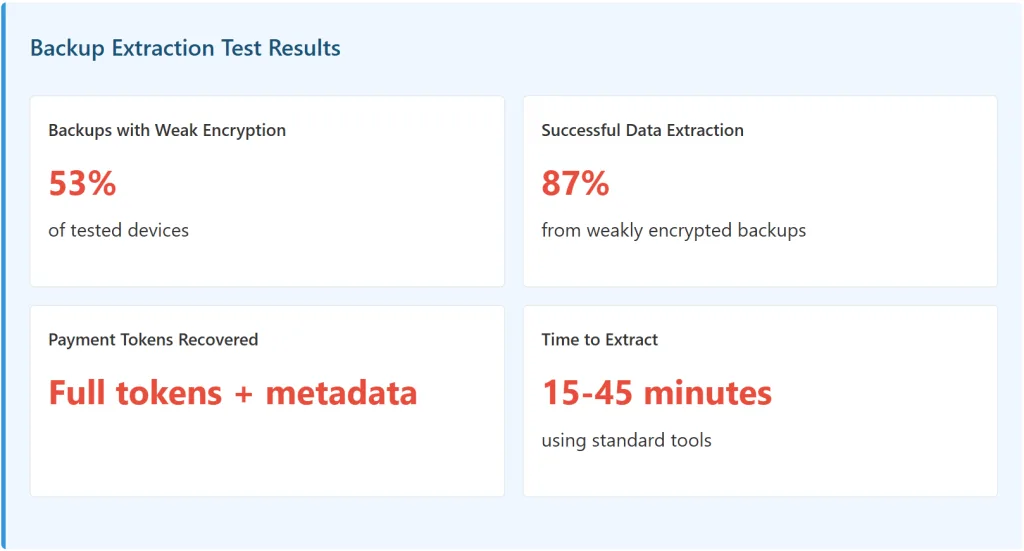The height and width of the screenshot is (551, 1024).
Task: Click the 'Backup Extraction Test Results' heading
Action: tap(185, 48)
